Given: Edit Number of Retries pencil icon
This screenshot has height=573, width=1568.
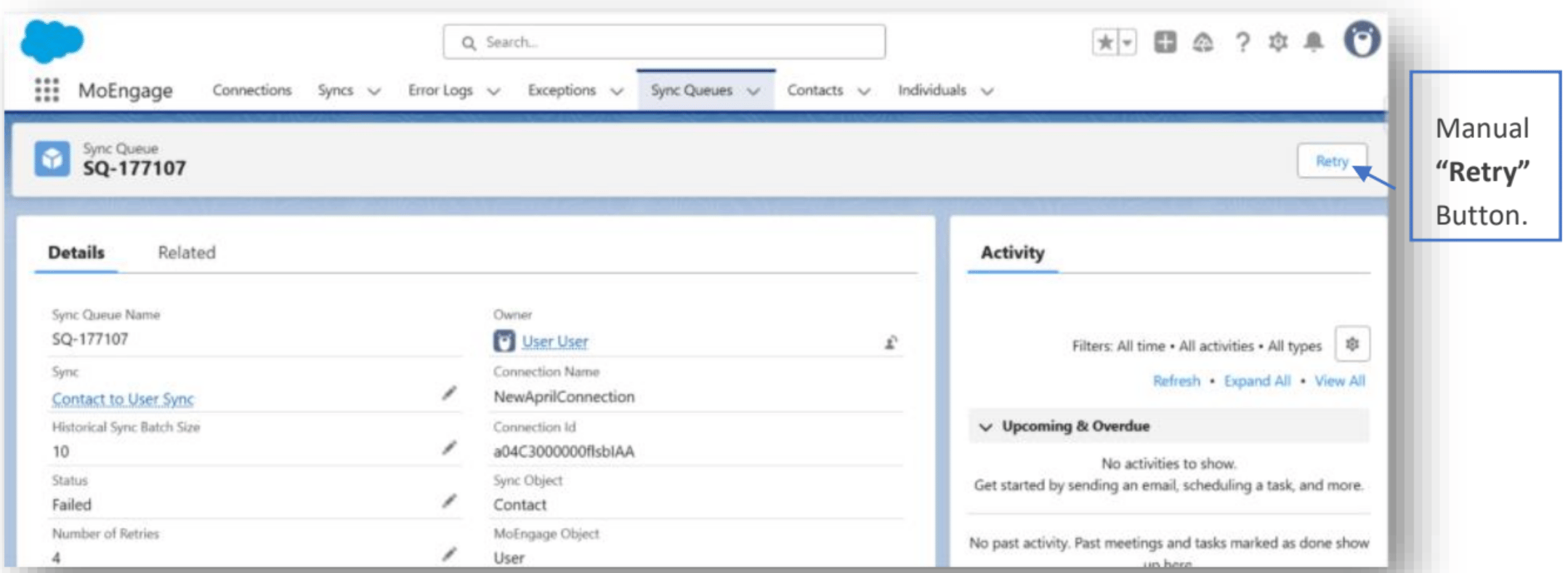Looking at the screenshot, I should pos(450,555).
